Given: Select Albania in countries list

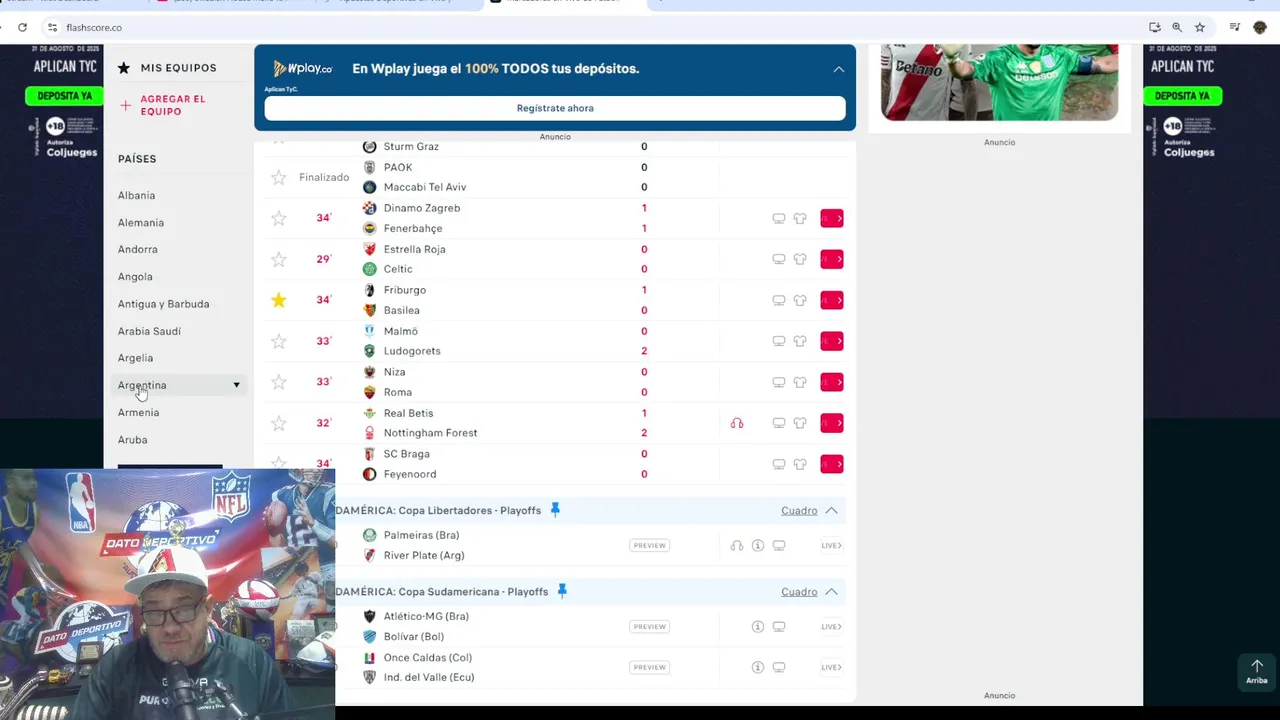Looking at the screenshot, I should [136, 195].
